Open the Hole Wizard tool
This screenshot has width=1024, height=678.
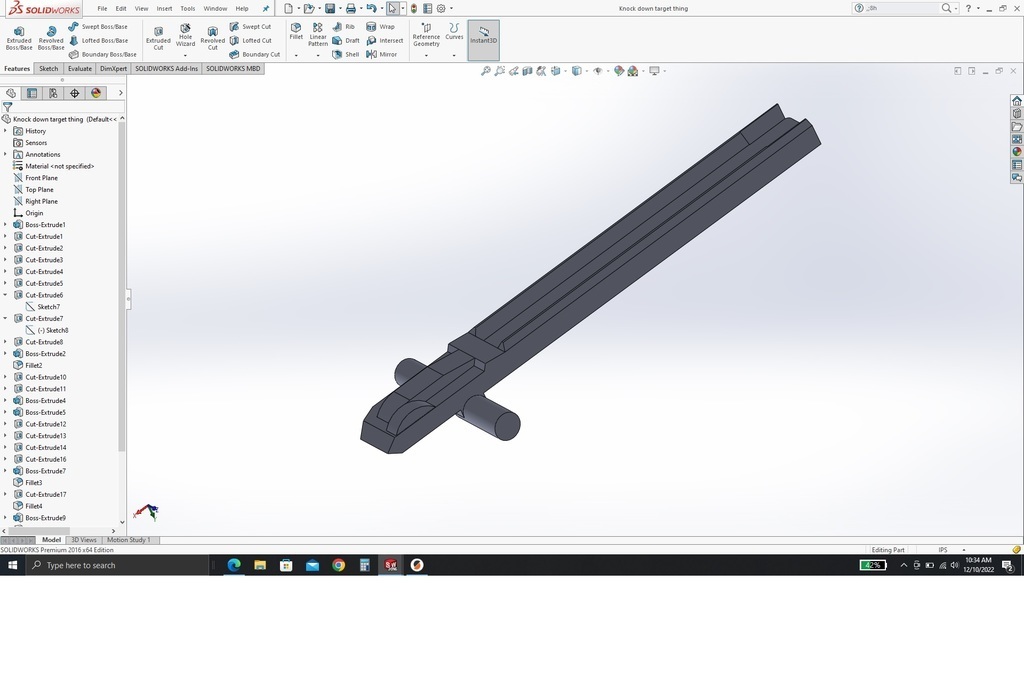coord(185,36)
